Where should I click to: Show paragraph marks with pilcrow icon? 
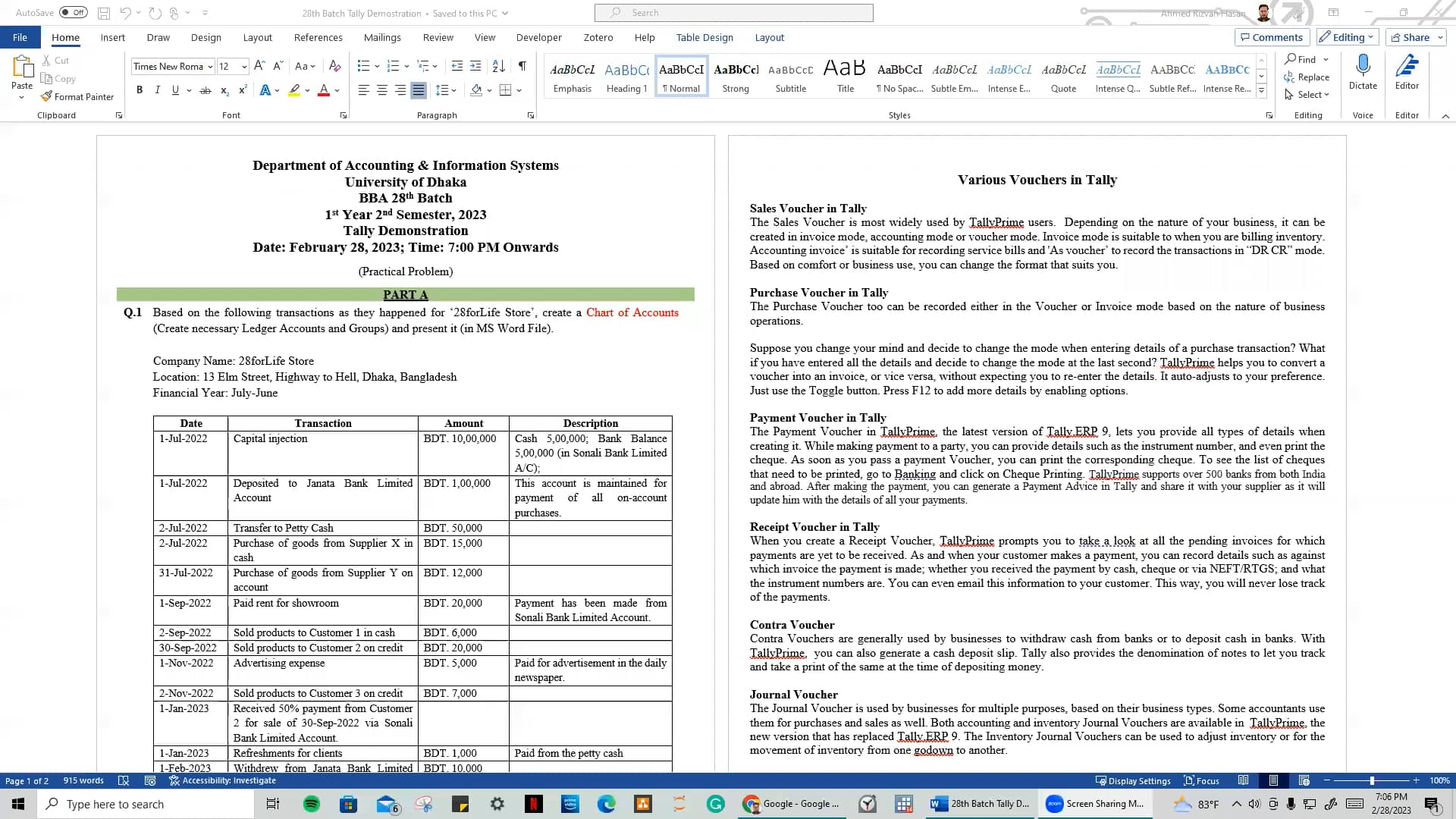(x=522, y=66)
